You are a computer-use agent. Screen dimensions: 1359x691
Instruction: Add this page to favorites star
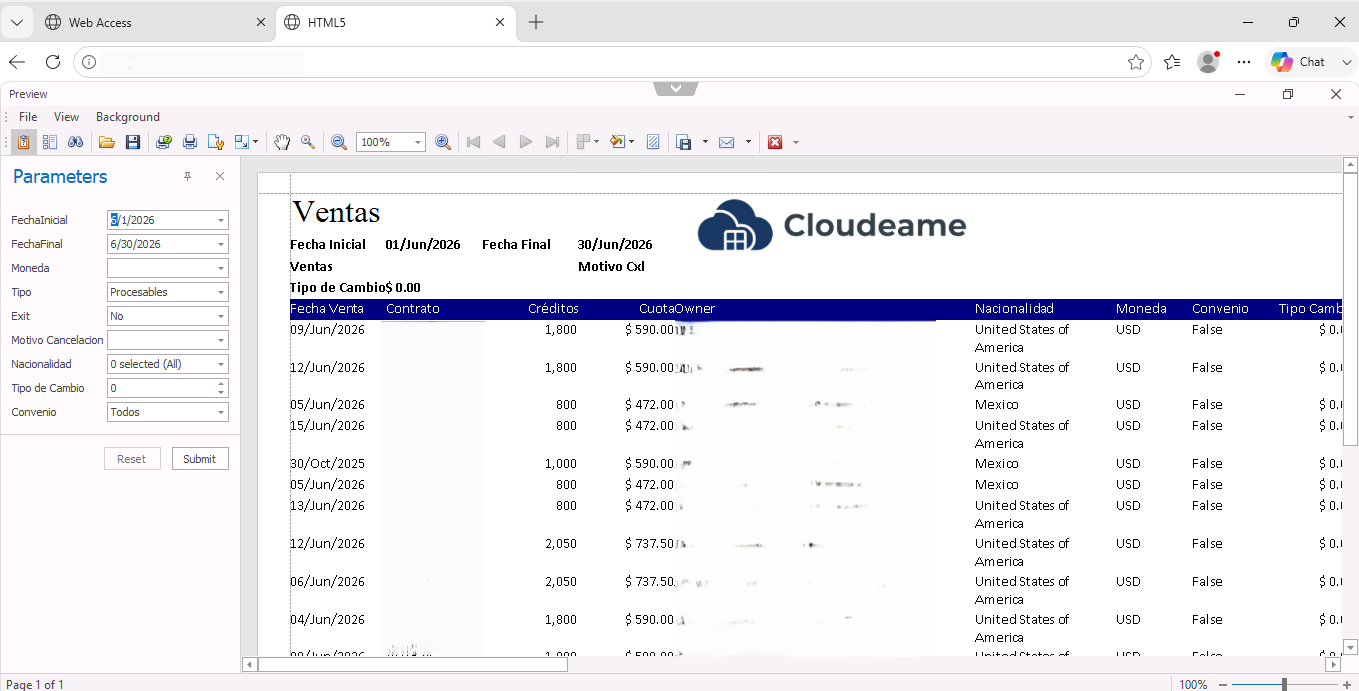tap(1136, 62)
